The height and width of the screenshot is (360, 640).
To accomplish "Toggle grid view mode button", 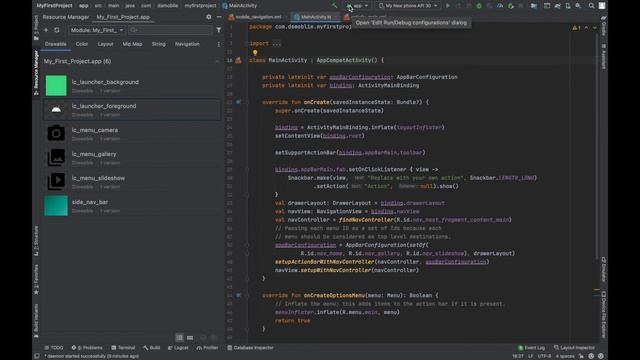I will click(190, 338).
